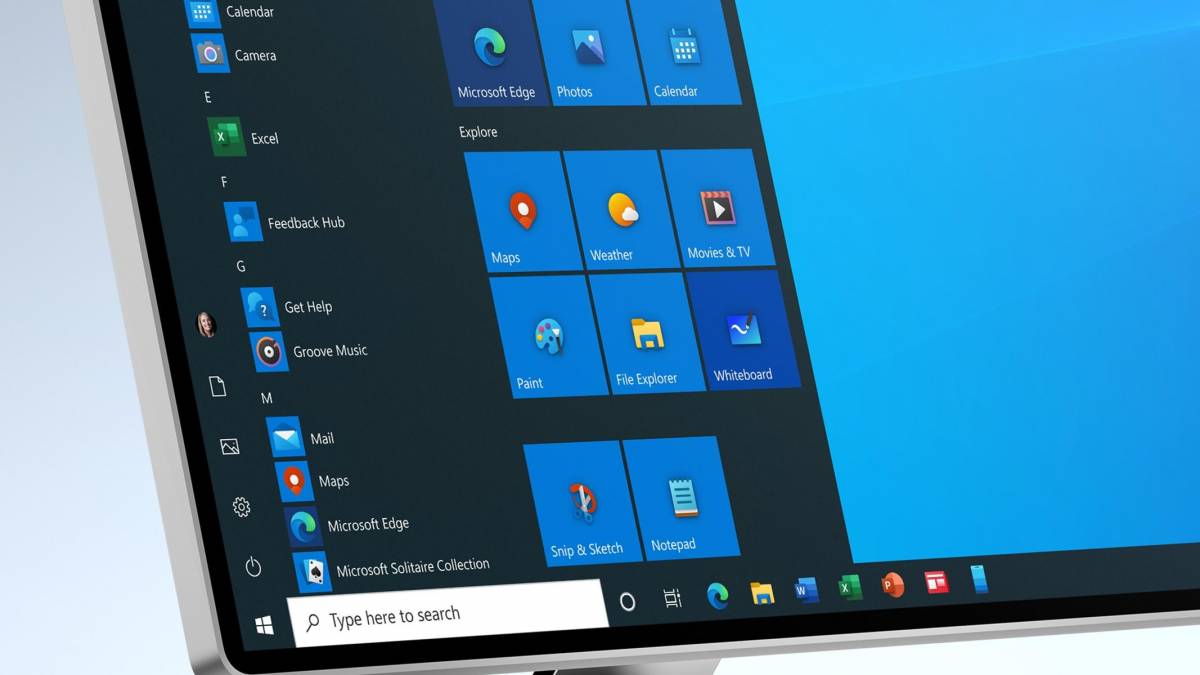Open Task View on the taskbar
Screen dimensions: 1200x675
[673, 598]
